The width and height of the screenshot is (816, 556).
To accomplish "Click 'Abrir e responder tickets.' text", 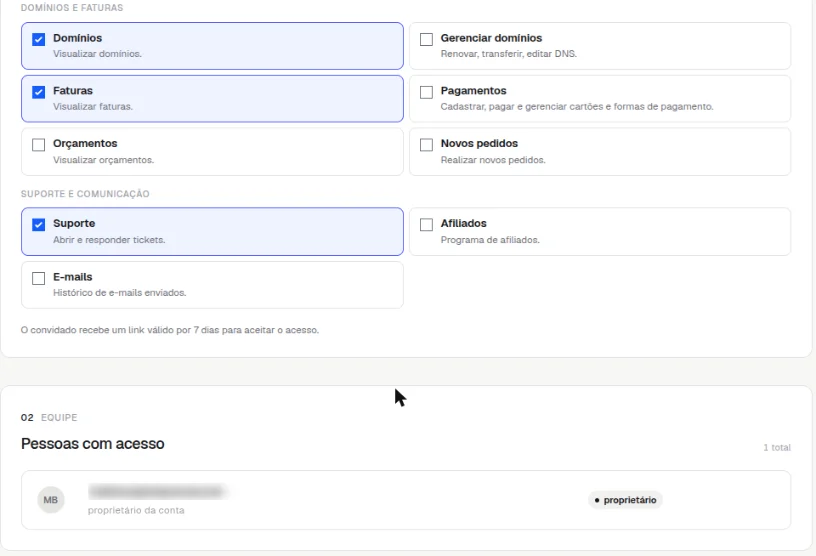I will click(x=109, y=240).
